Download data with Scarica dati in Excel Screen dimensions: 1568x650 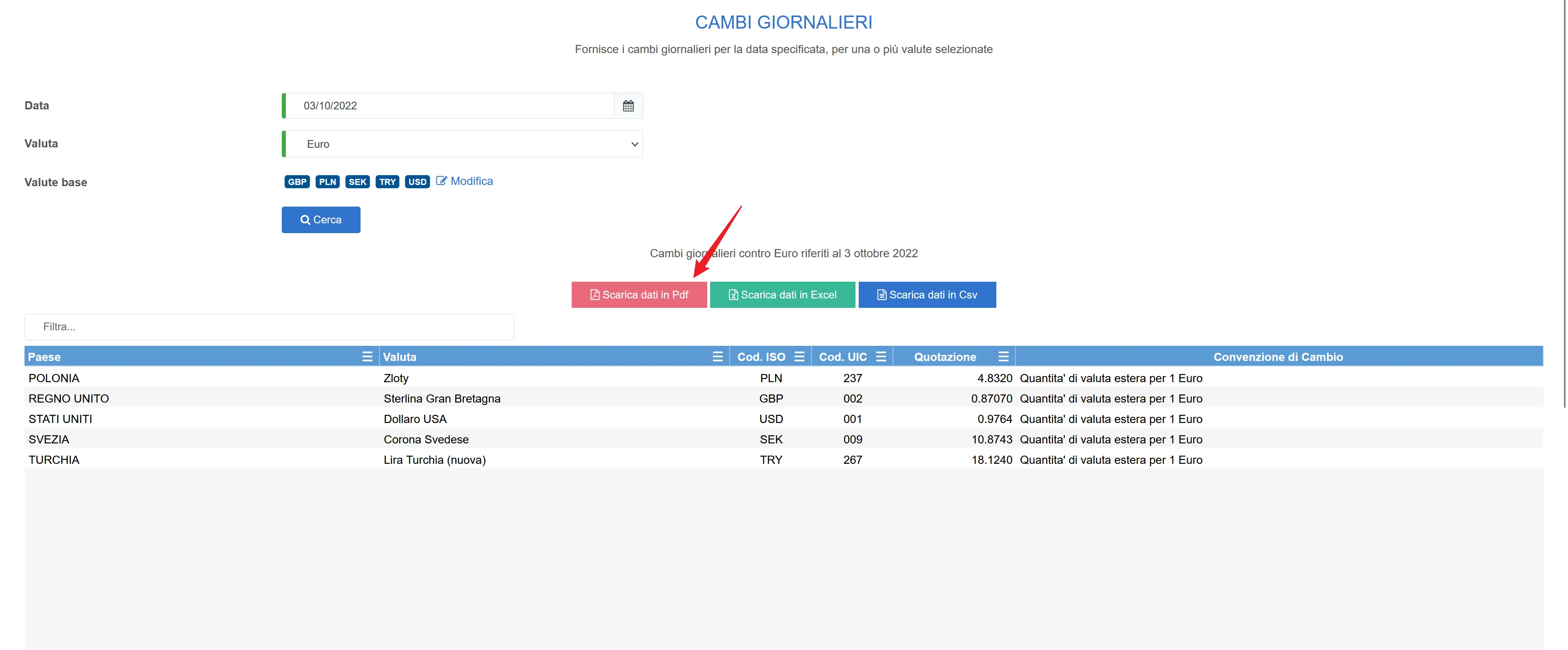tap(782, 294)
